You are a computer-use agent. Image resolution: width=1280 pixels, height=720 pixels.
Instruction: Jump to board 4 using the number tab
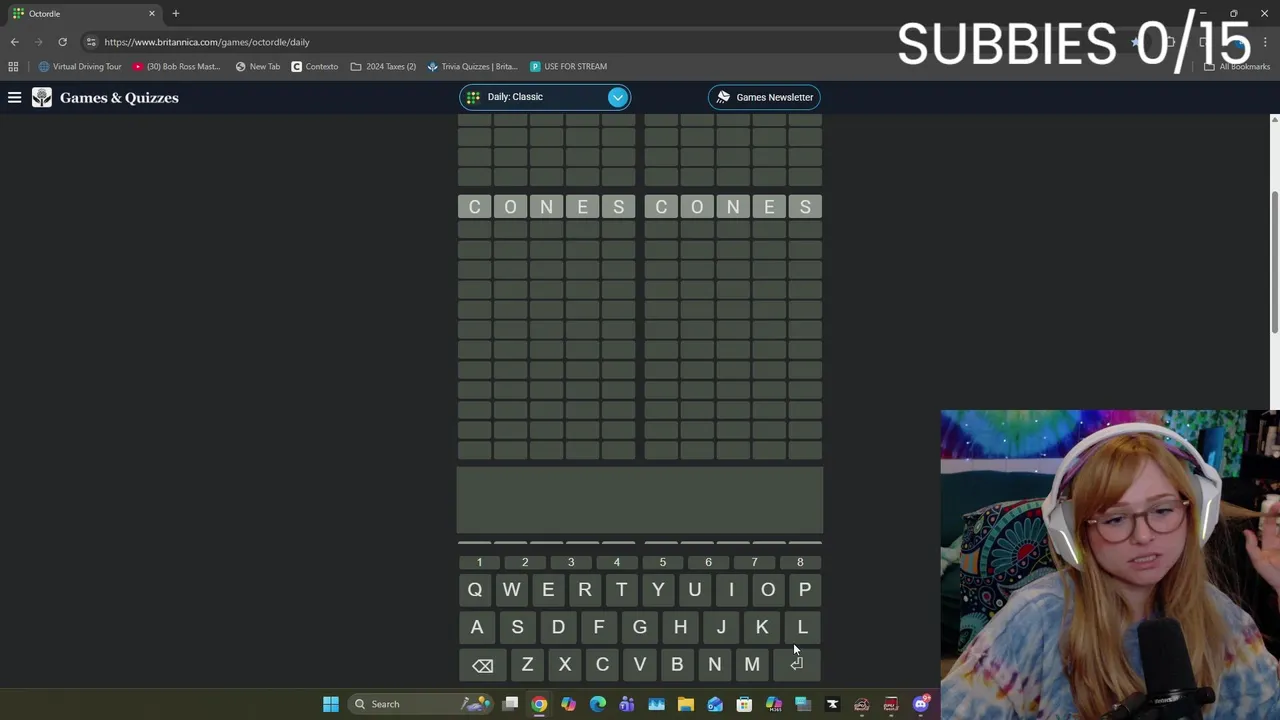coord(617,562)
